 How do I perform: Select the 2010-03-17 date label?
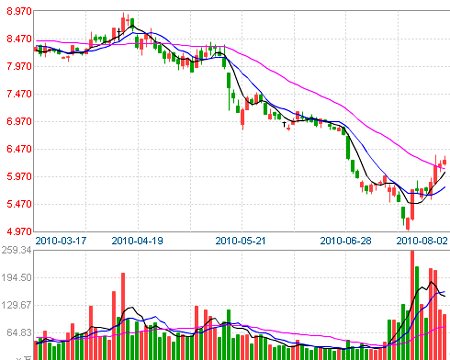click(61, 241)
